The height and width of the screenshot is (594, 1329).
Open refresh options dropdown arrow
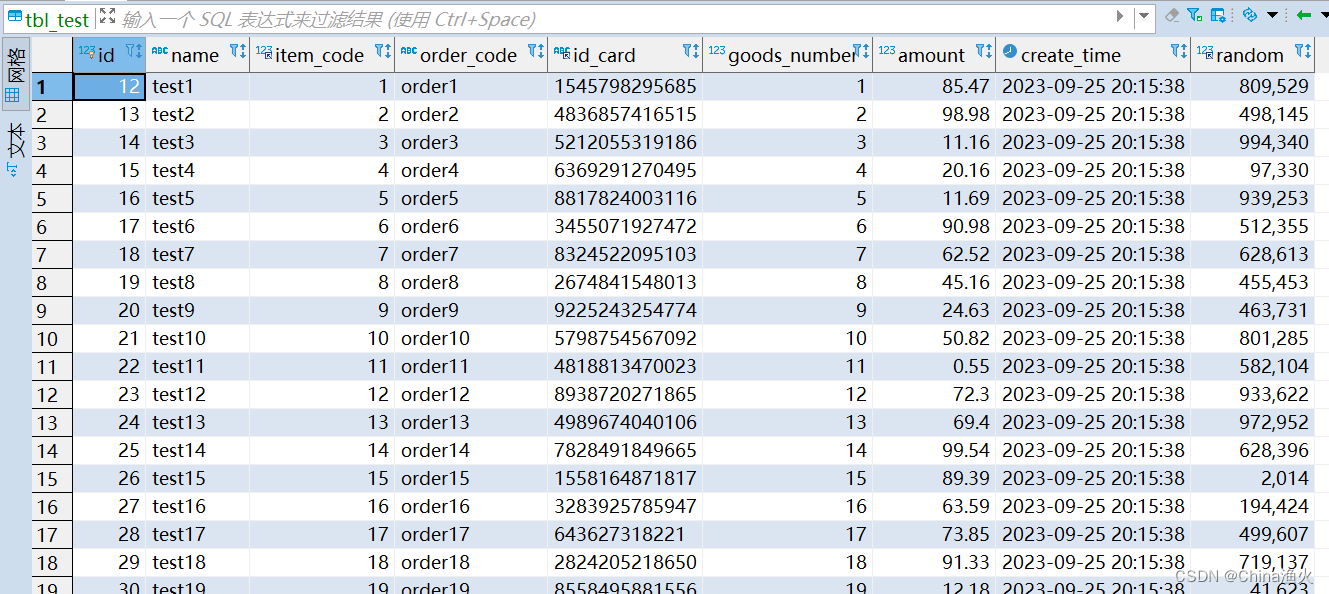pos(1272,15)
